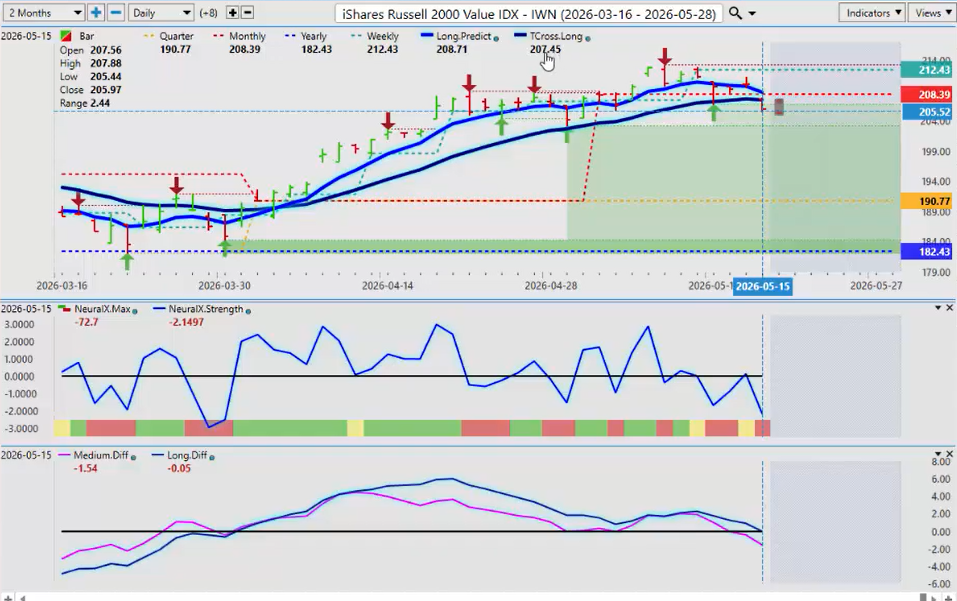
Task: Toggle the Long.Diff line legend
Action: click(x=180, y=456)
